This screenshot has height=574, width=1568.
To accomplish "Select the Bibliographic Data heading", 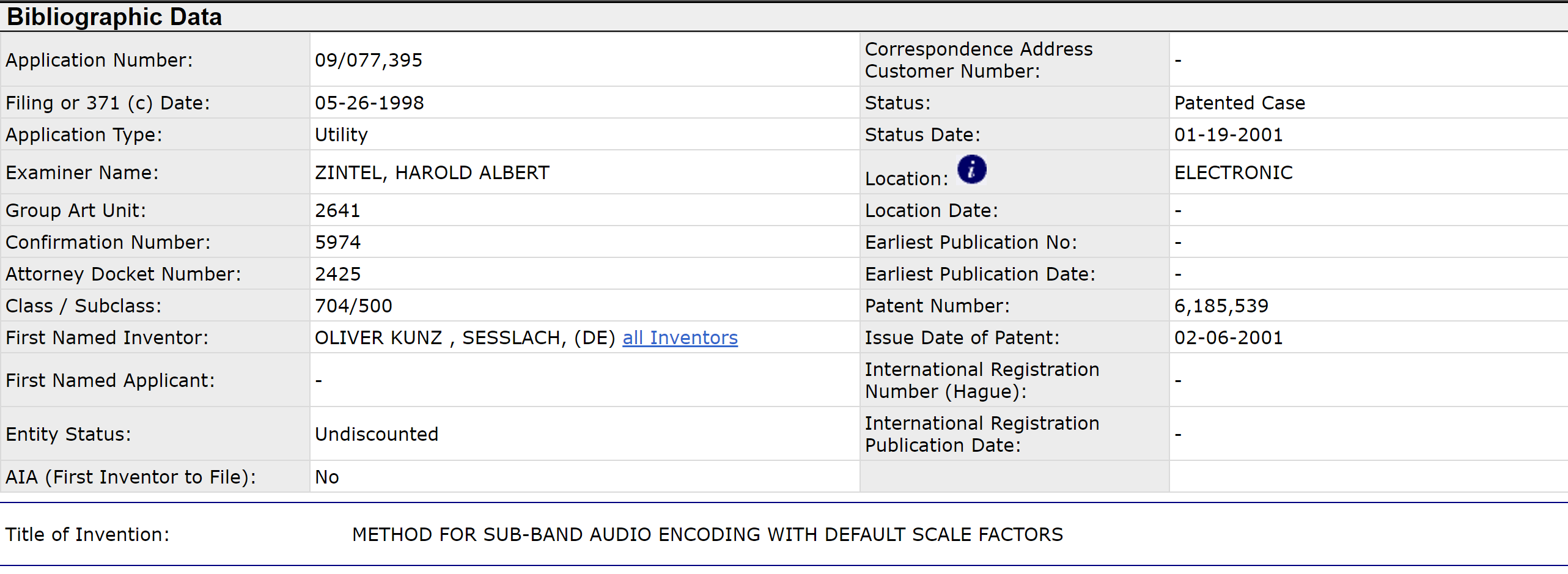I will (114, 17).
